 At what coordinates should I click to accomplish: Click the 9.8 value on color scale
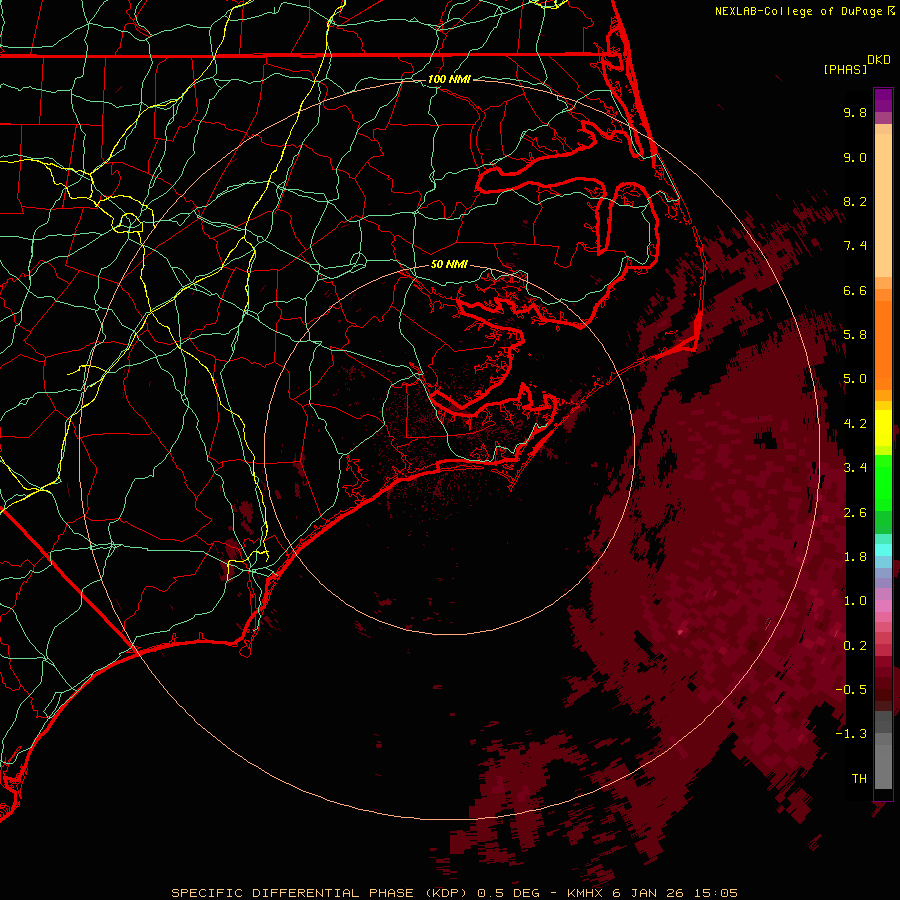(855, 112)
